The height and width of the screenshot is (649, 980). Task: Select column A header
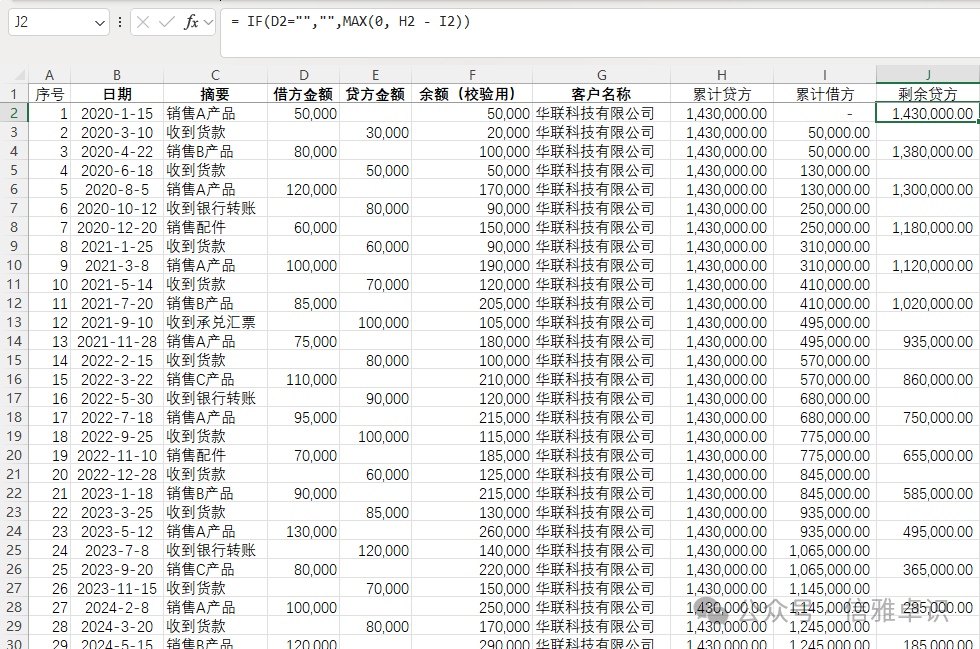tap(49, 75)
